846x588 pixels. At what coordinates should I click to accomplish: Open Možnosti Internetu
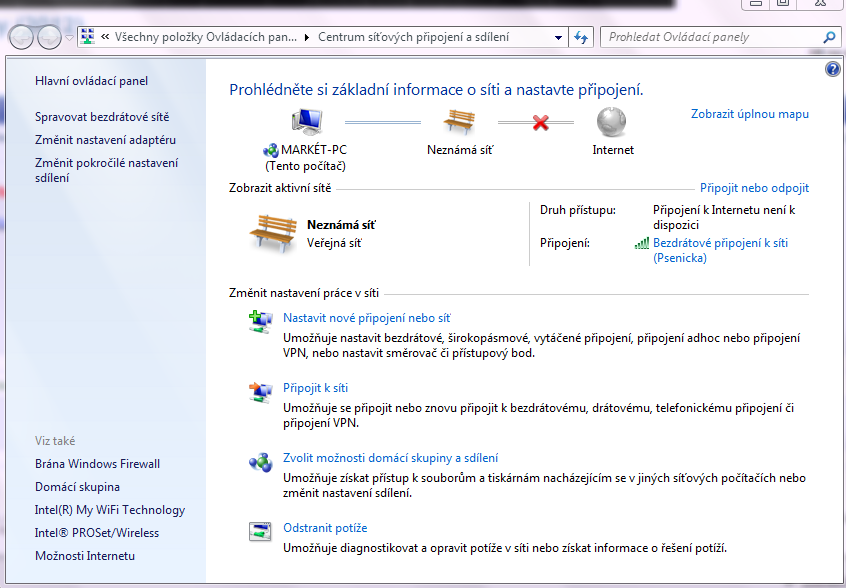85,556
